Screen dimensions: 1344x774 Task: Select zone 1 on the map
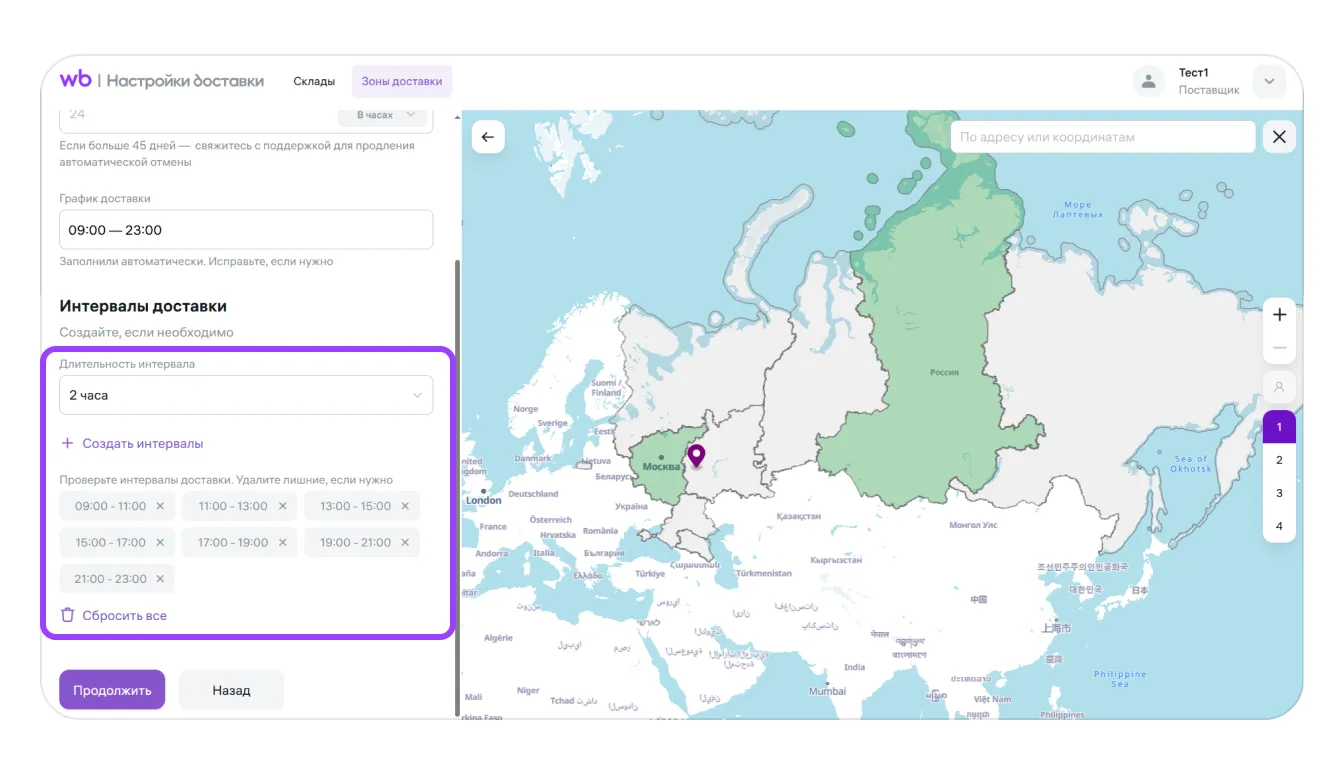point(1279,427)
